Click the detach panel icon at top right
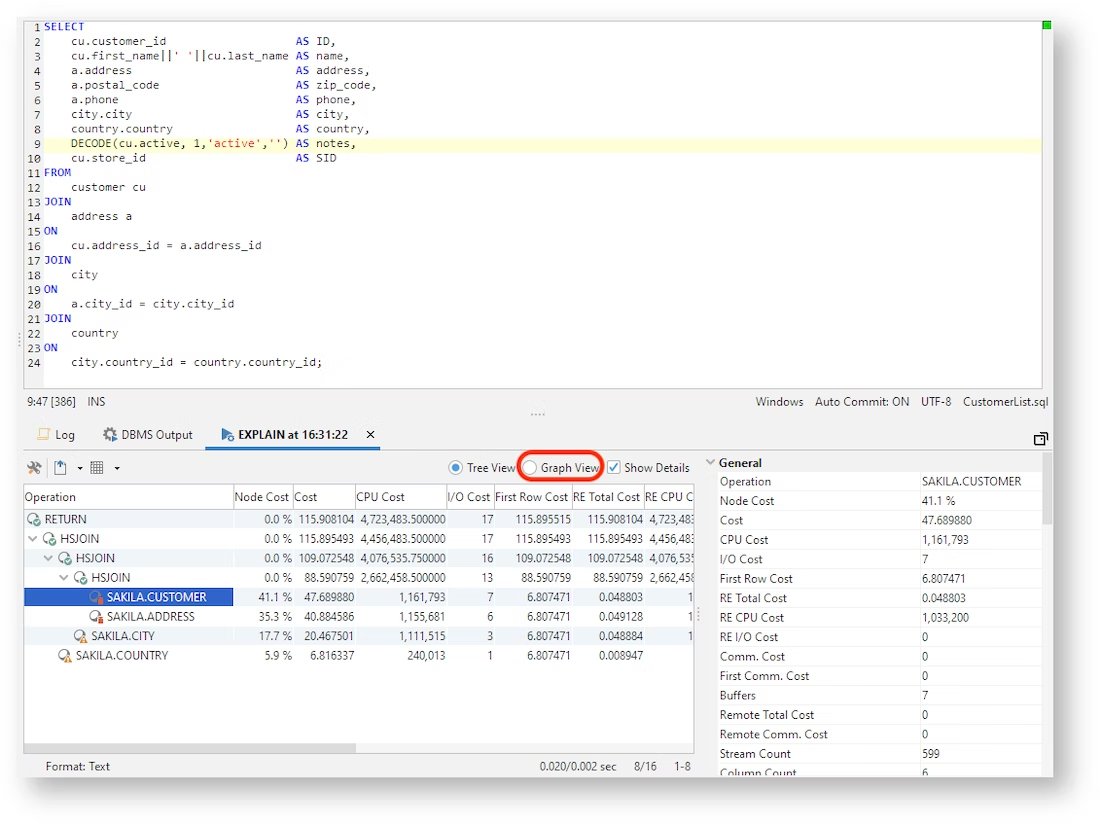 pos(1040,438)
